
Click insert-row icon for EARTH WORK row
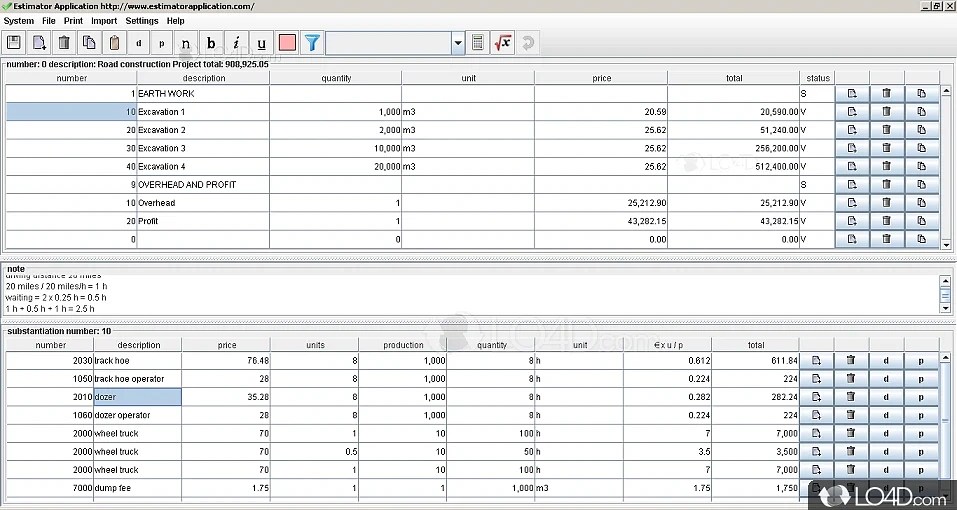pyautogui.click(x=852, y=93)
